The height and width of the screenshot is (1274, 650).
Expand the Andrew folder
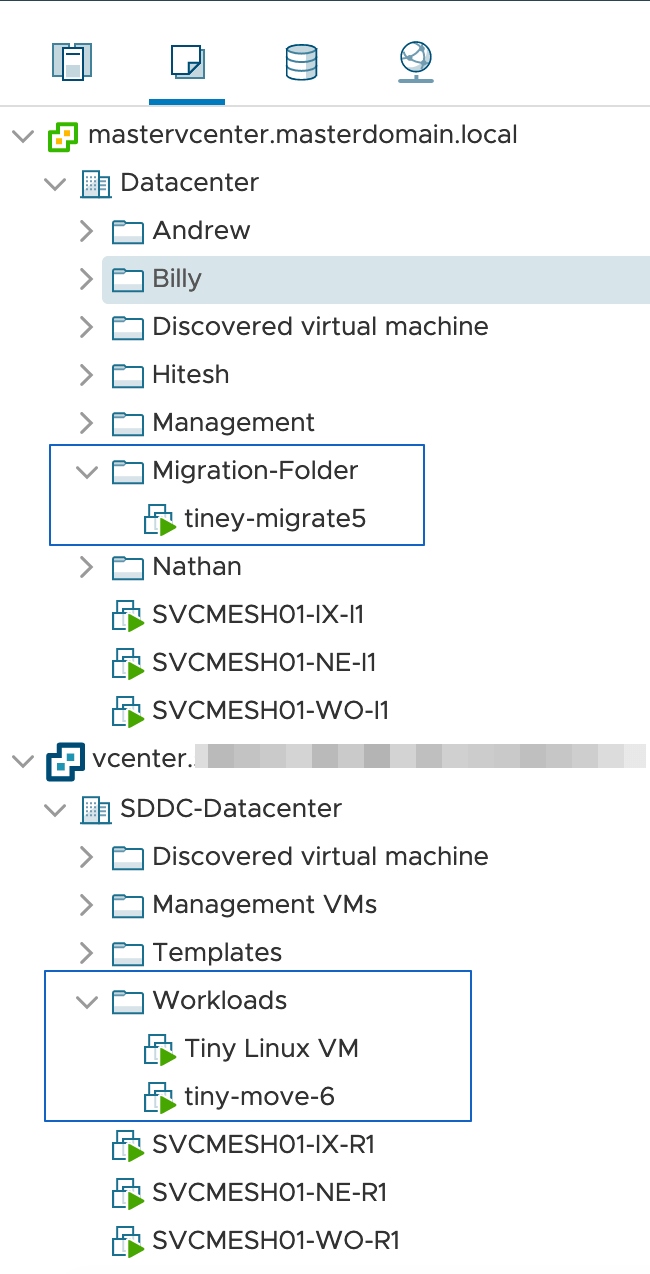click(87, 231)
